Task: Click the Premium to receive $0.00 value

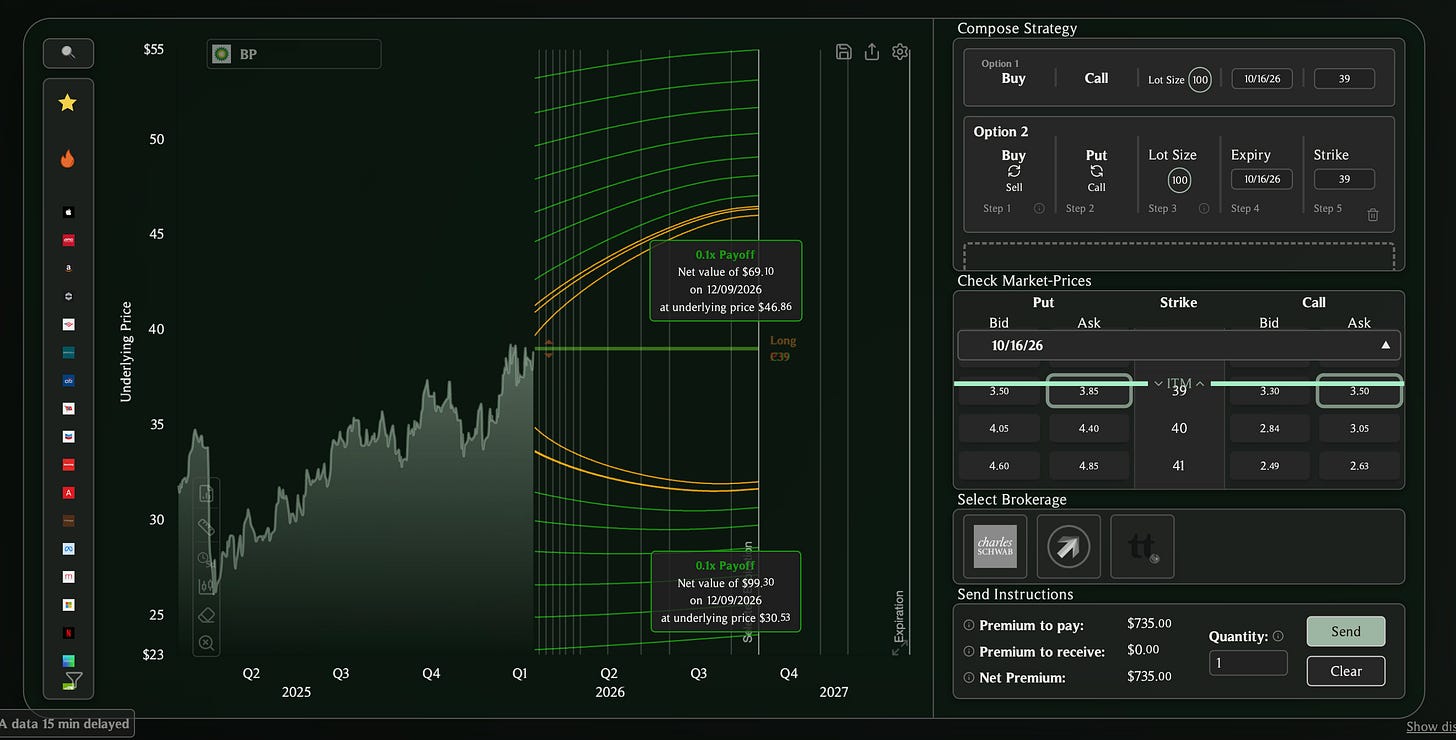Action: pos(1144,651)
